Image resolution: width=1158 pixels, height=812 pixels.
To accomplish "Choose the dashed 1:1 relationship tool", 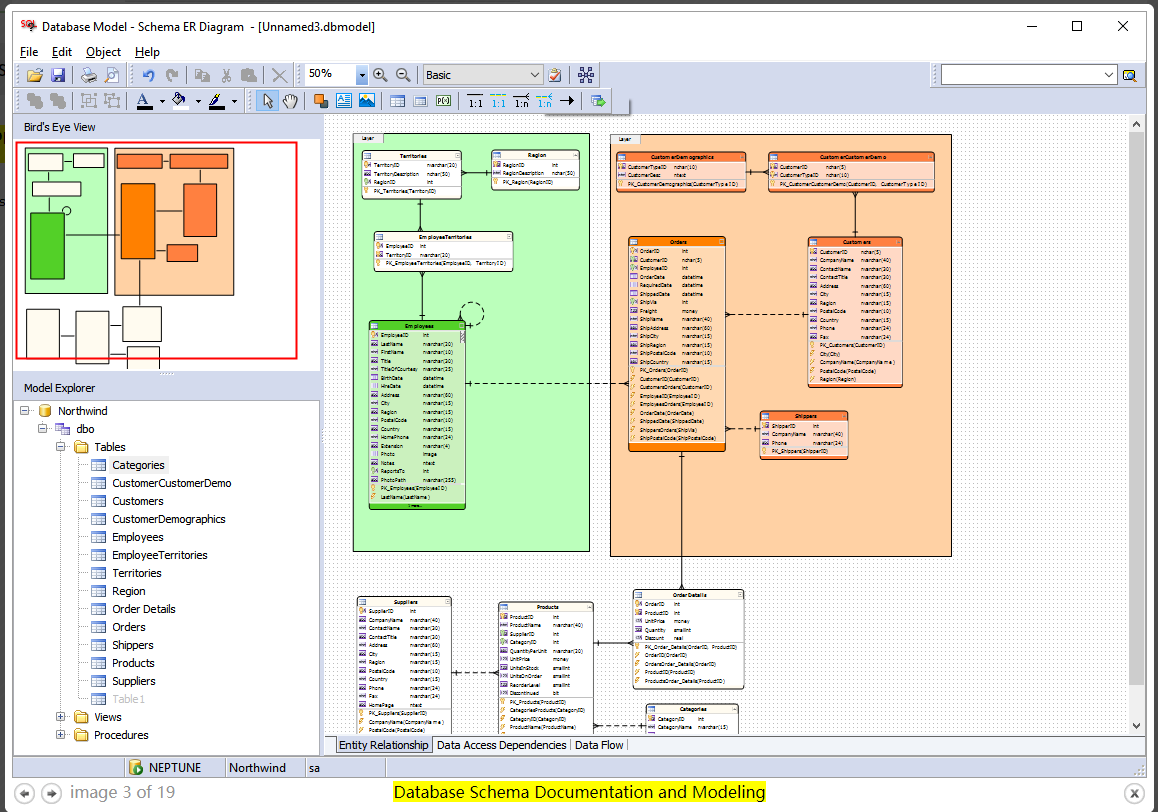I will pos(499,101).
